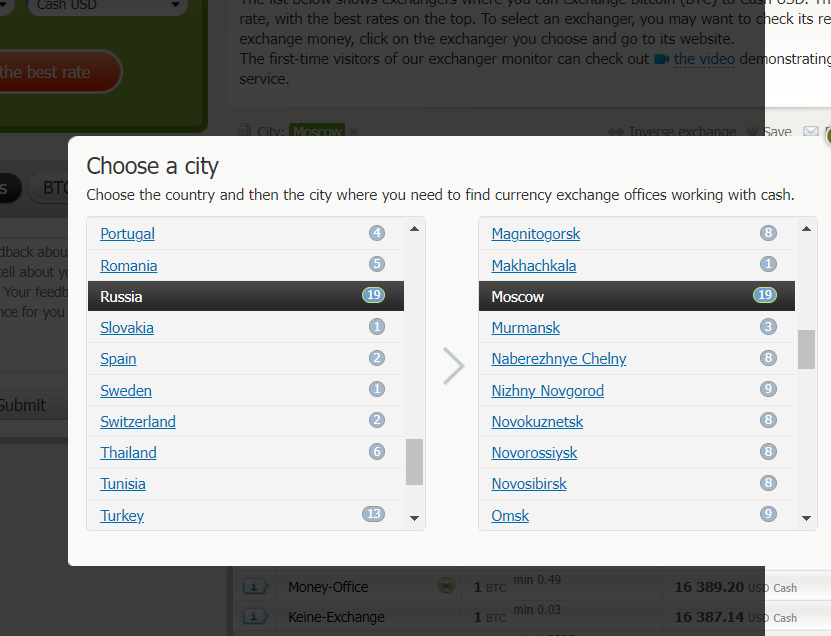Click the video camera icon
The height and width of the screenshot is (636, 831).
661,59
